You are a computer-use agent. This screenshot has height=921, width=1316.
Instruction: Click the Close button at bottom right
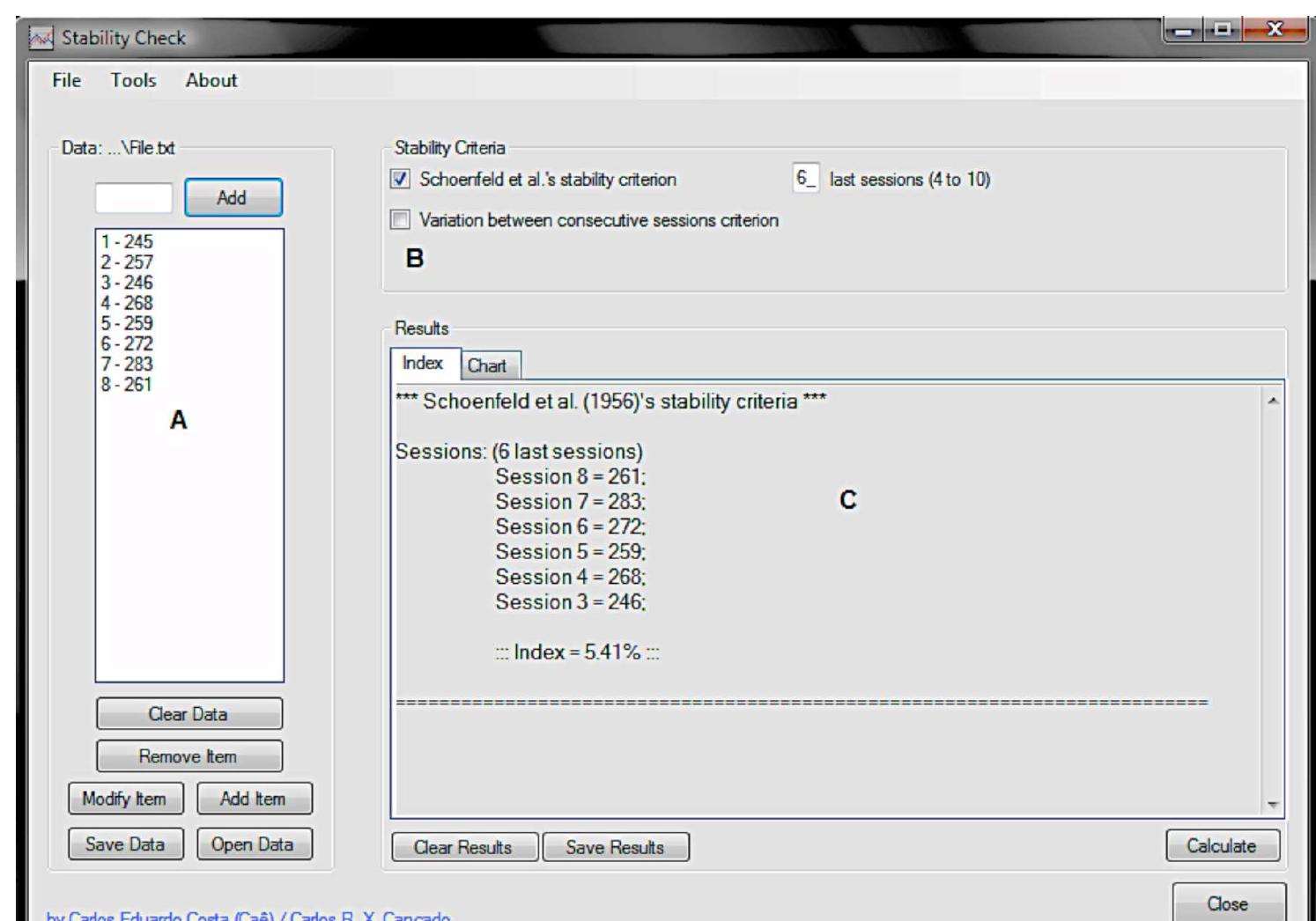click(x=1229, y=903)
